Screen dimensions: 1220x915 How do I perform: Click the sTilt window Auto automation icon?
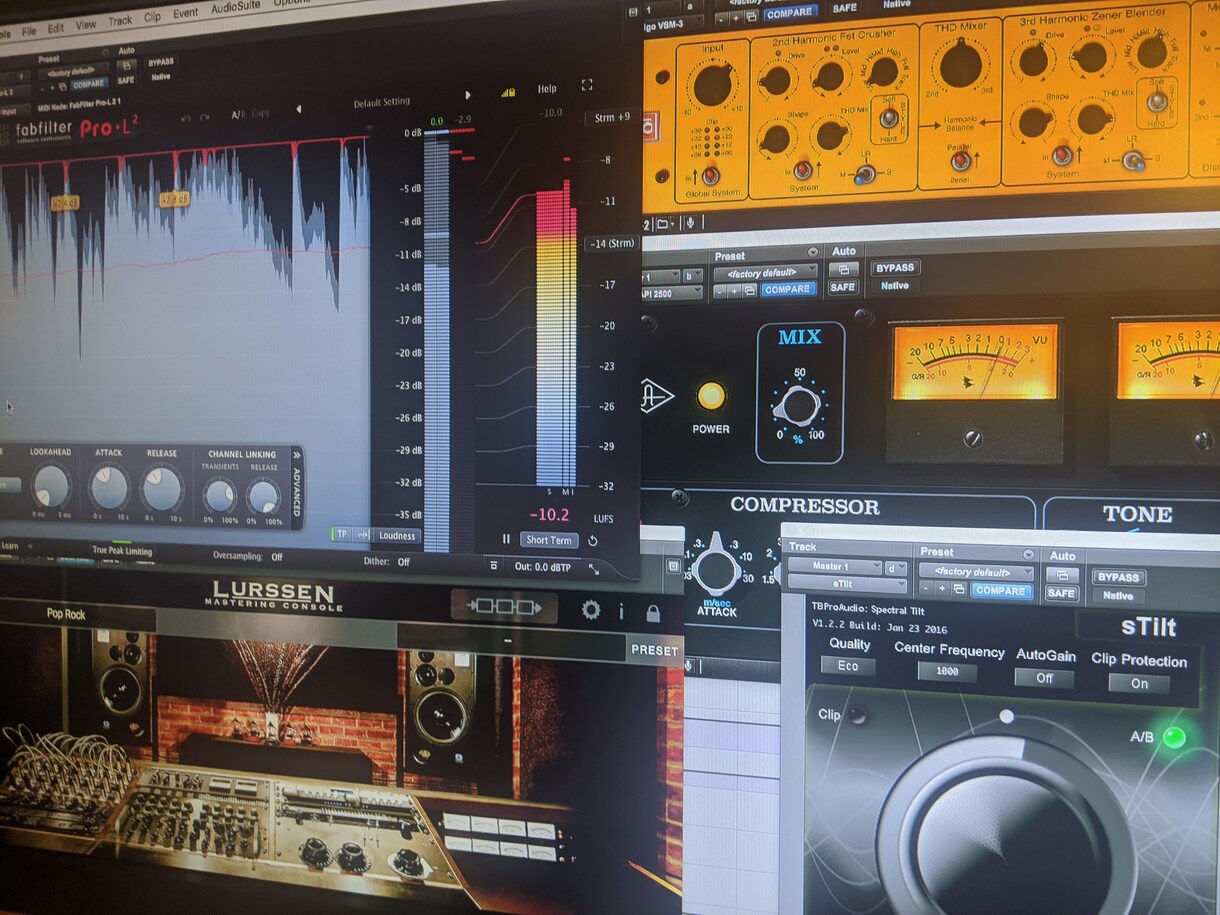pyautogui.click(x=1063, y=574)
